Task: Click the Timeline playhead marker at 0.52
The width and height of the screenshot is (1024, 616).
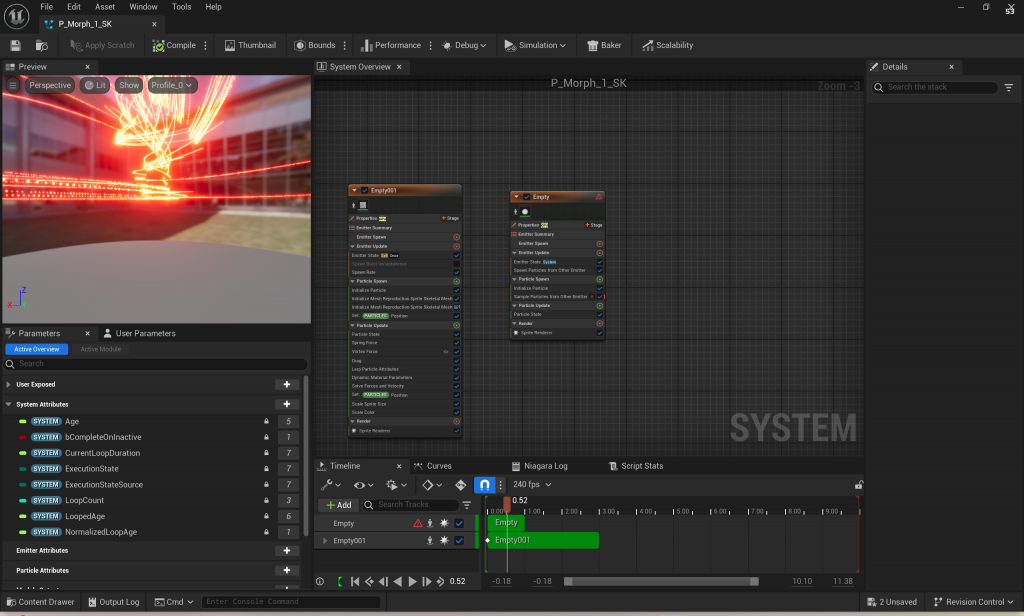Action: coord(507,504)
